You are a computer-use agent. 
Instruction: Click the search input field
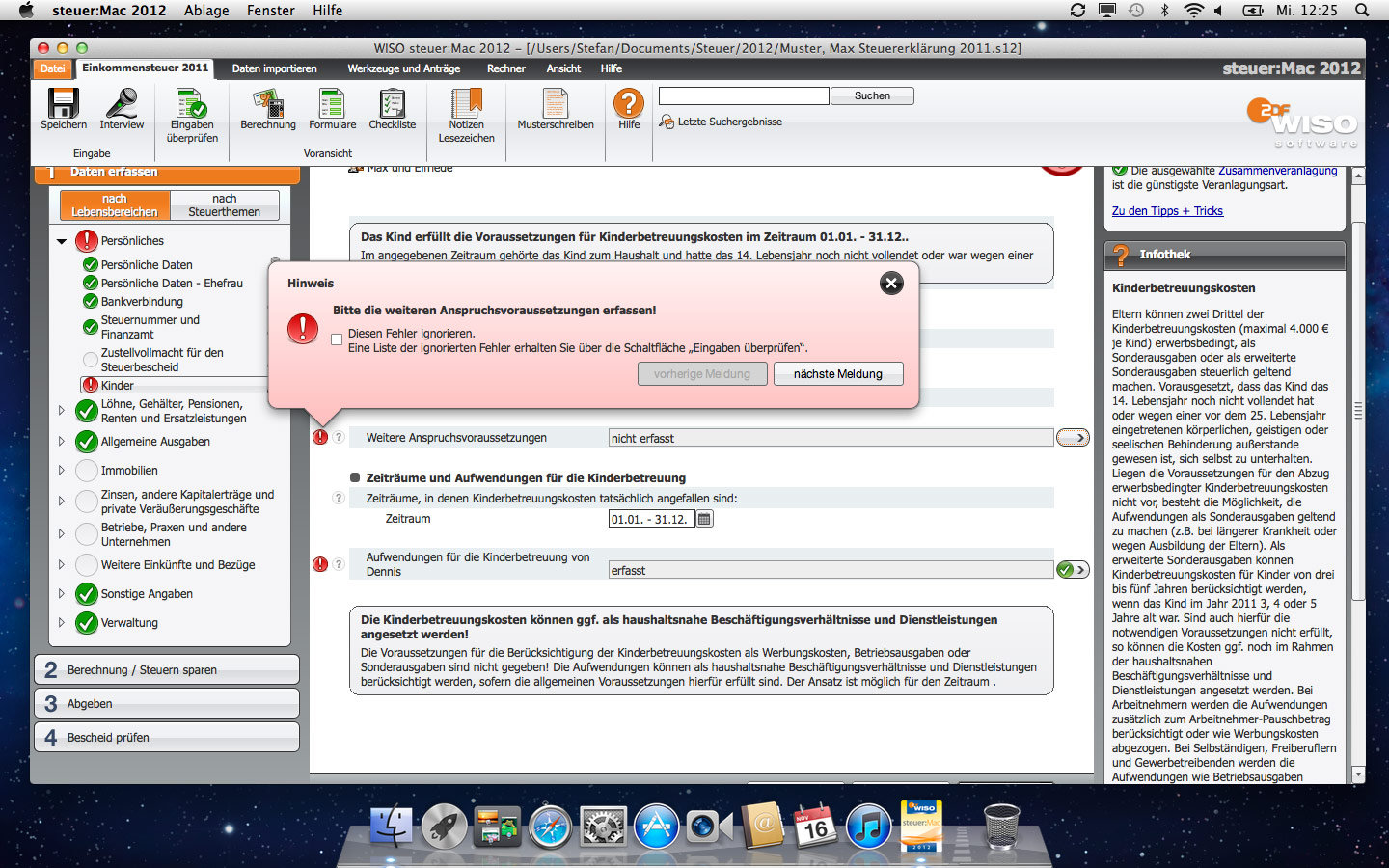pos(743,96)
